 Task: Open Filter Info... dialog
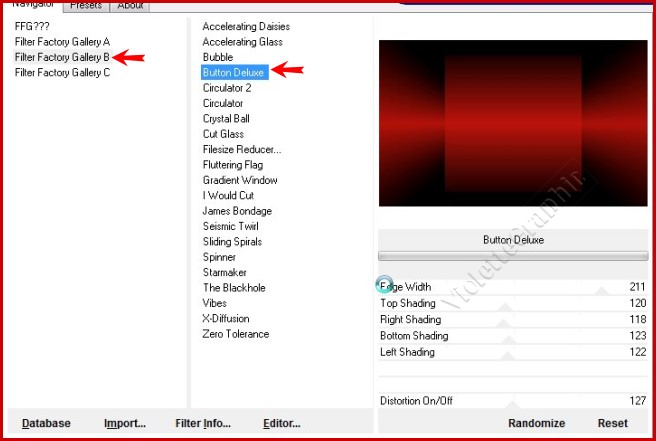pyautogui.click(x=203, y=423)
